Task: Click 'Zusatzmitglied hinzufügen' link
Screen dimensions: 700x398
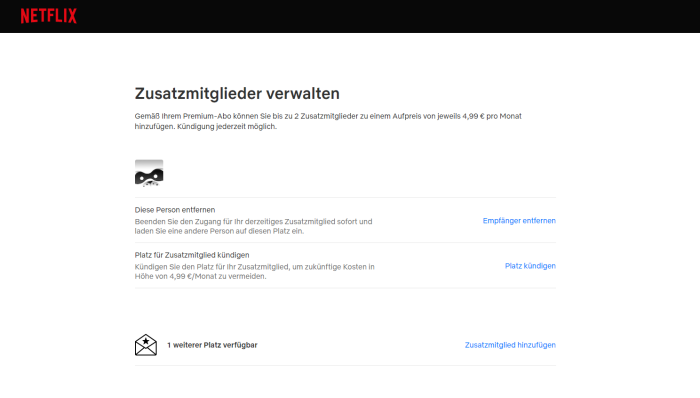Action: pyautogui.click(x=510, y=345)
